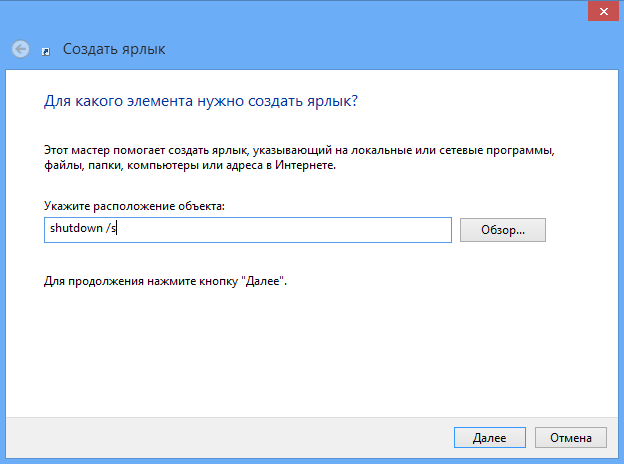Cancel the wizard with Отмена
Image resolution: width=624 pixels, height=464 pixels.
tap(571, 438)
